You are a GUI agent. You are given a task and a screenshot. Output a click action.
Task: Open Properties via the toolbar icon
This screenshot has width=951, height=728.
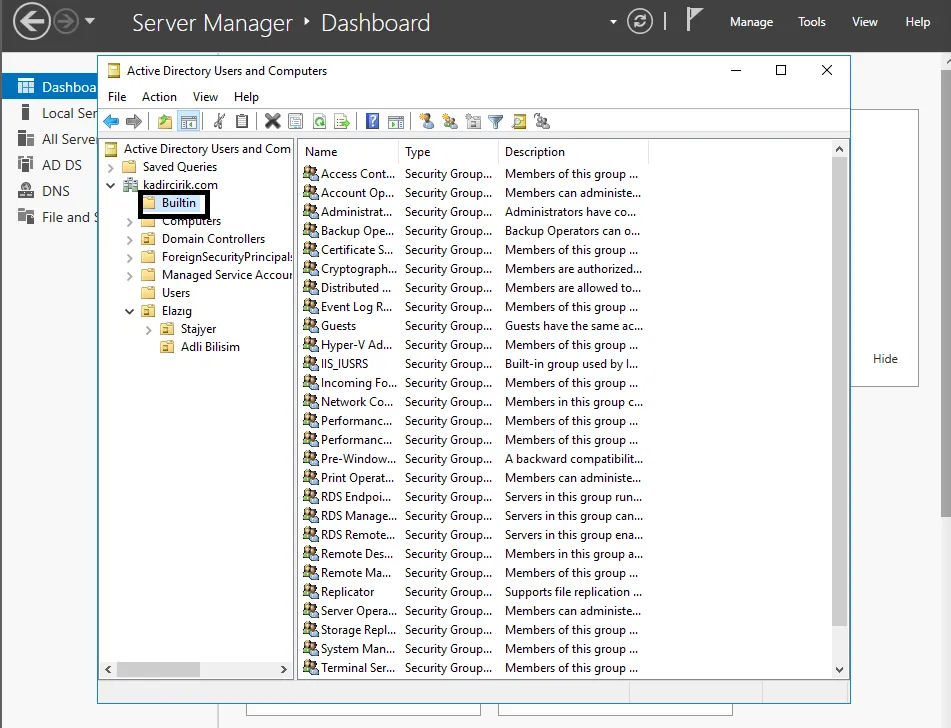(x=295, y=121)
